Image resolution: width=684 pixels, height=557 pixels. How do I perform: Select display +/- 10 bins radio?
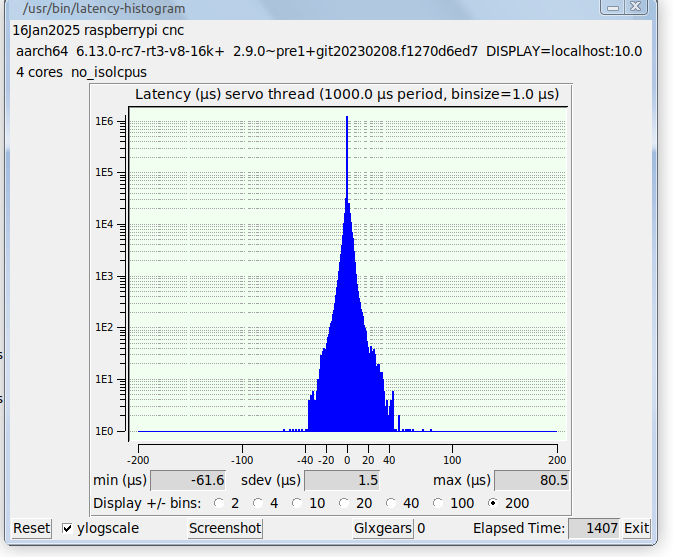pos(297,503)
